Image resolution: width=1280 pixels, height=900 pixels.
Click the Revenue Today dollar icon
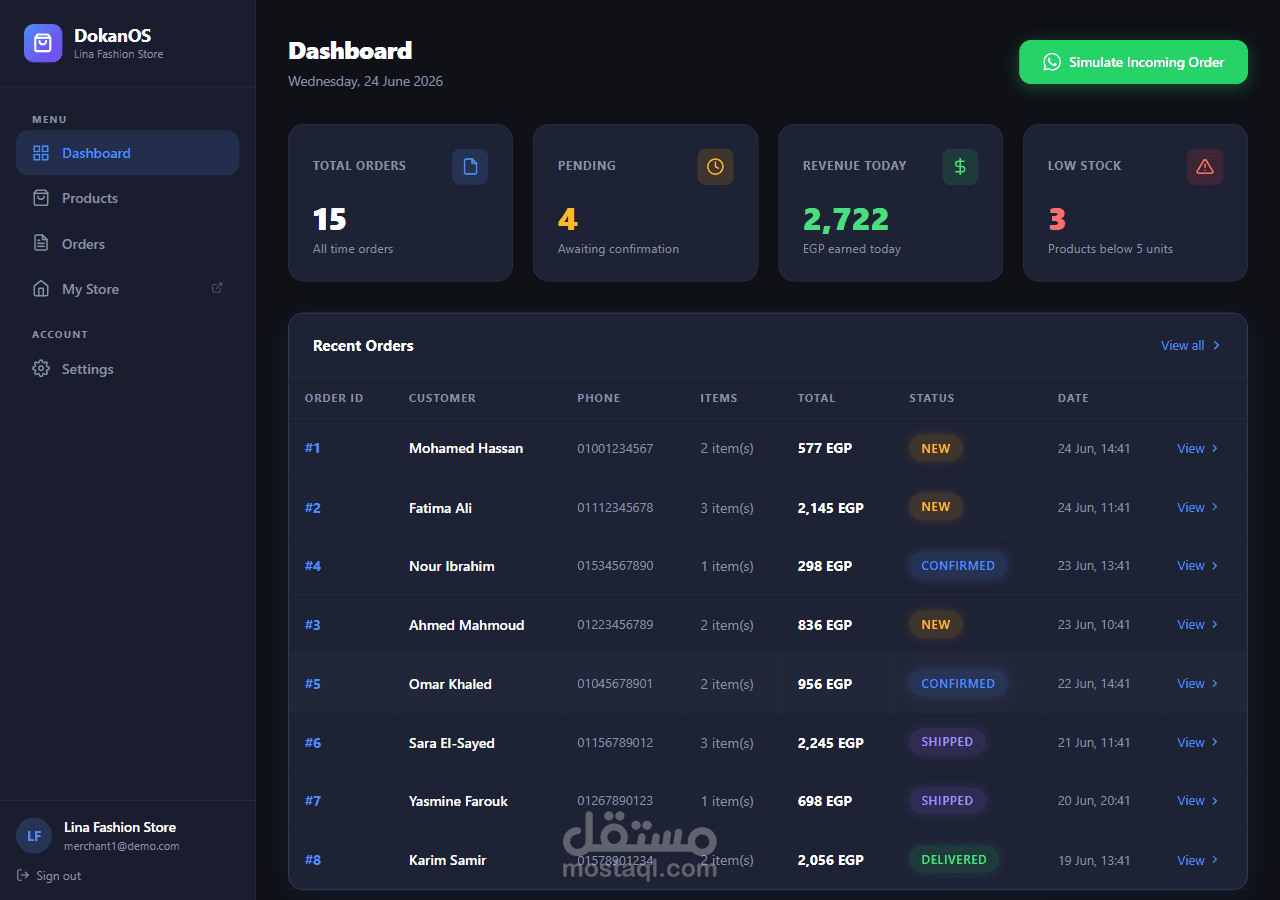pos(960,167)
